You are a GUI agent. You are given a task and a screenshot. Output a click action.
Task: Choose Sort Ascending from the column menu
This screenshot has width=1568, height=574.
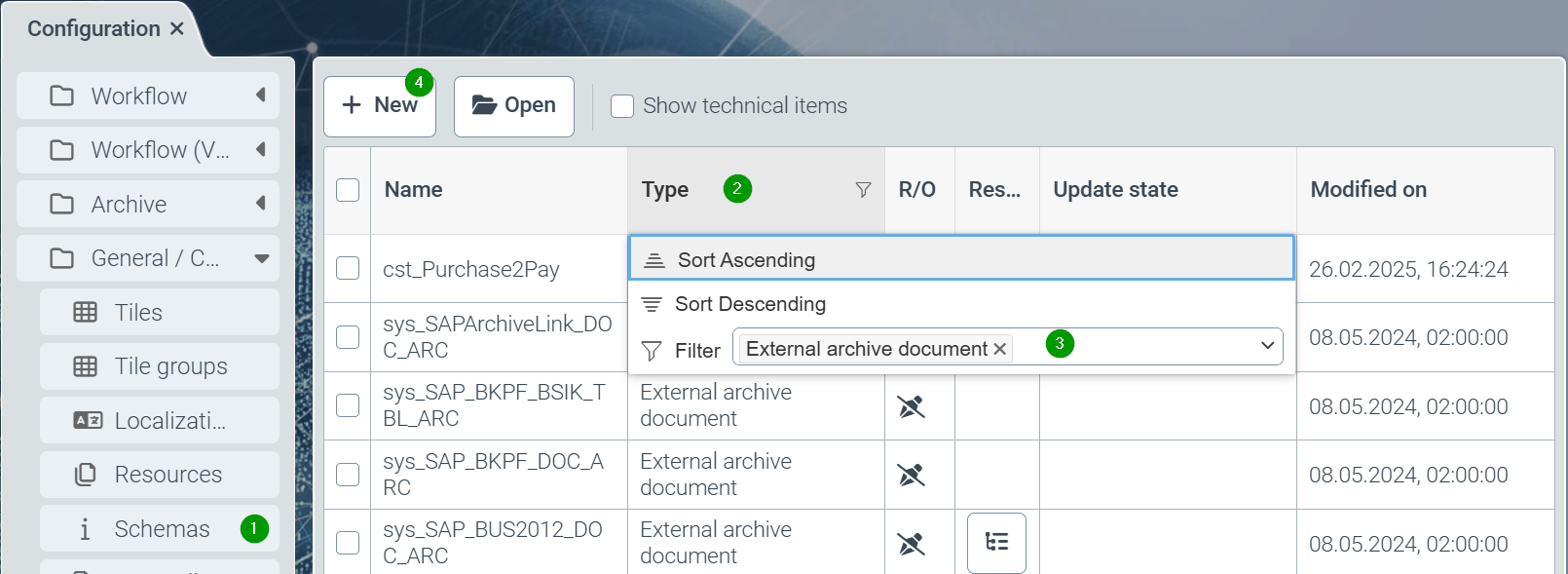(x=746, y=260)
